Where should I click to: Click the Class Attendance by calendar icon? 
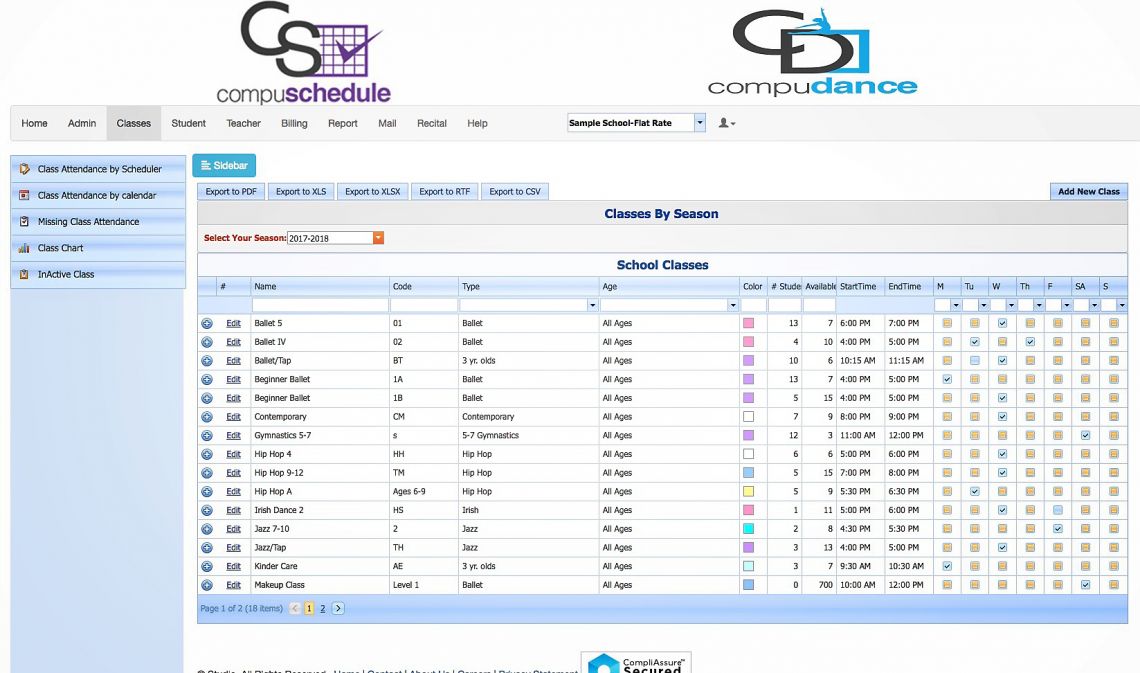click(25, 196)
